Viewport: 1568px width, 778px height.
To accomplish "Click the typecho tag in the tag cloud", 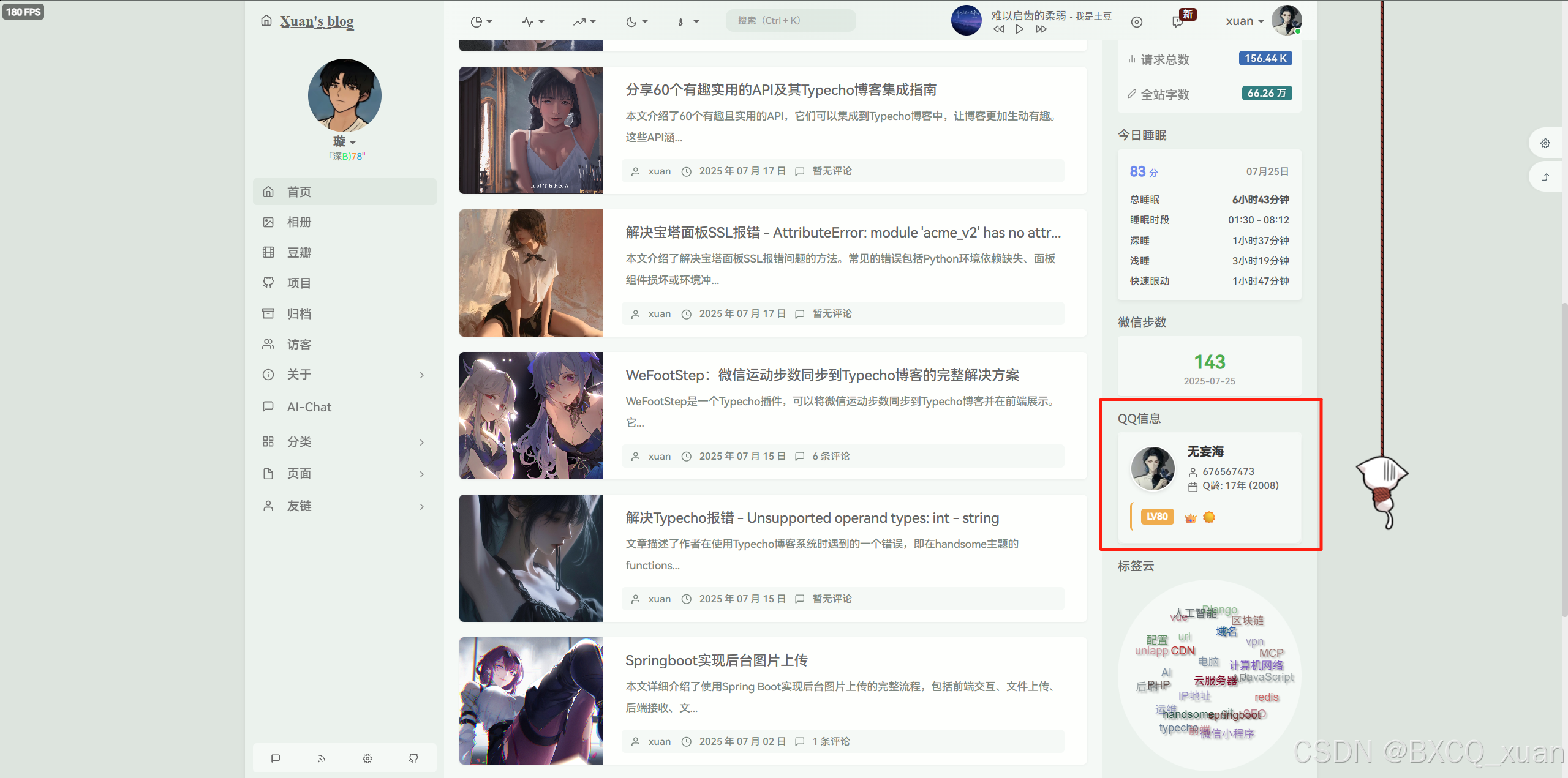I will point(1178,728).
